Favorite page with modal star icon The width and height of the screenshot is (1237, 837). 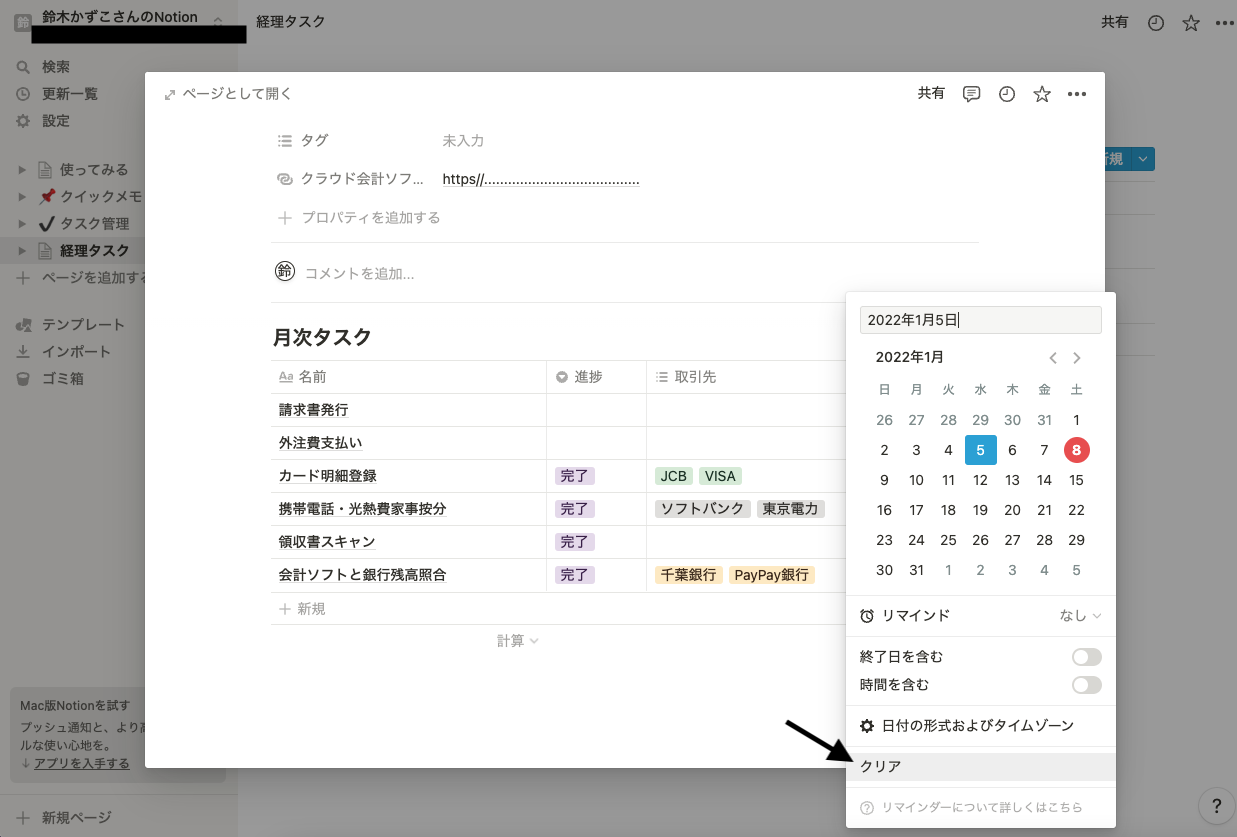click(1042, 94)
